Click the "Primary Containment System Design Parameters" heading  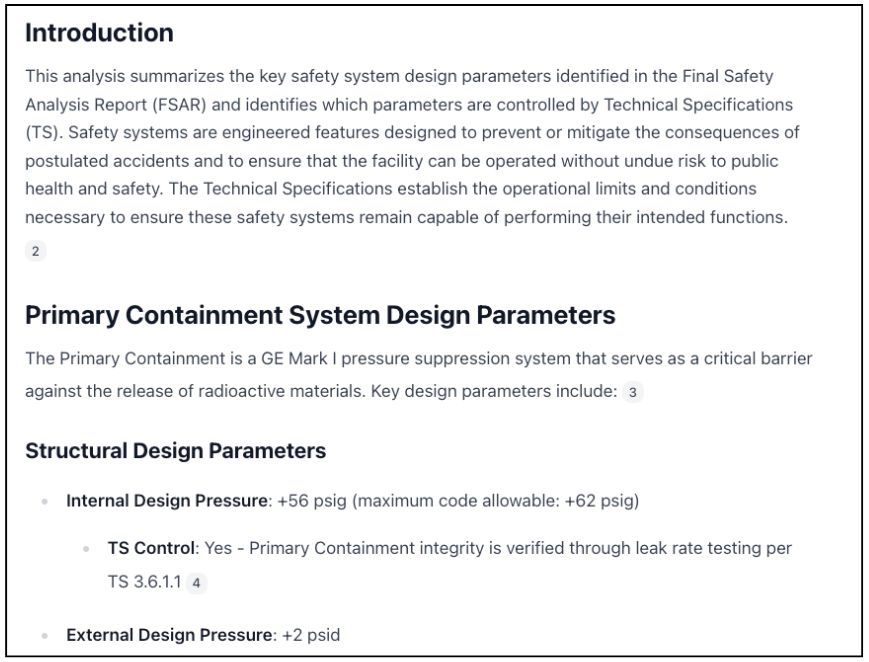[320, 316]
